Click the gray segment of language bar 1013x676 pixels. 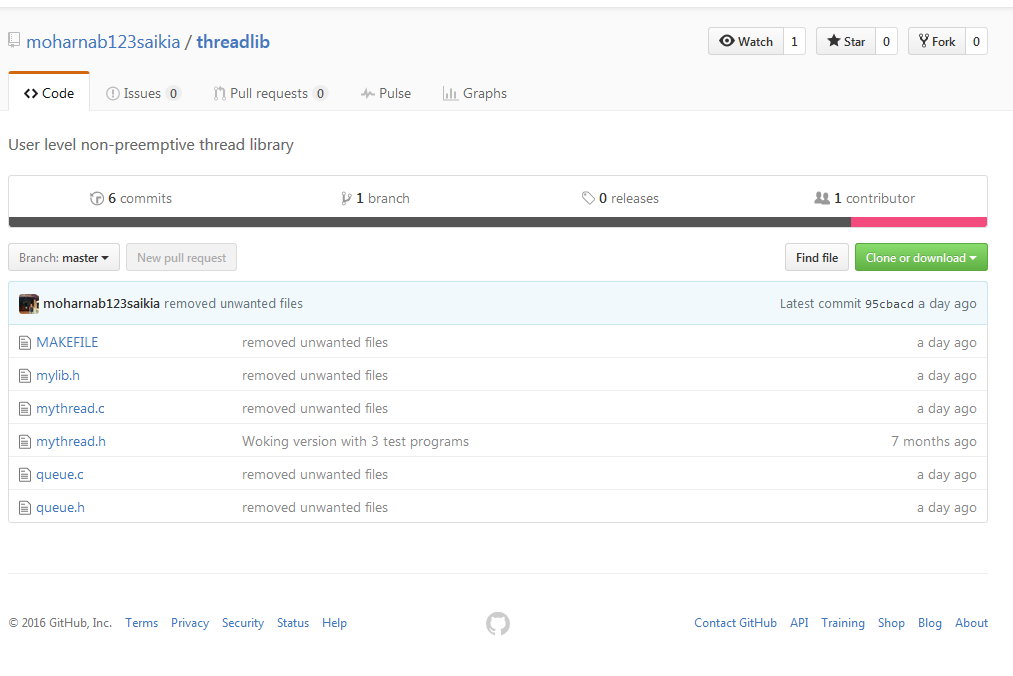tap(430, 222)
